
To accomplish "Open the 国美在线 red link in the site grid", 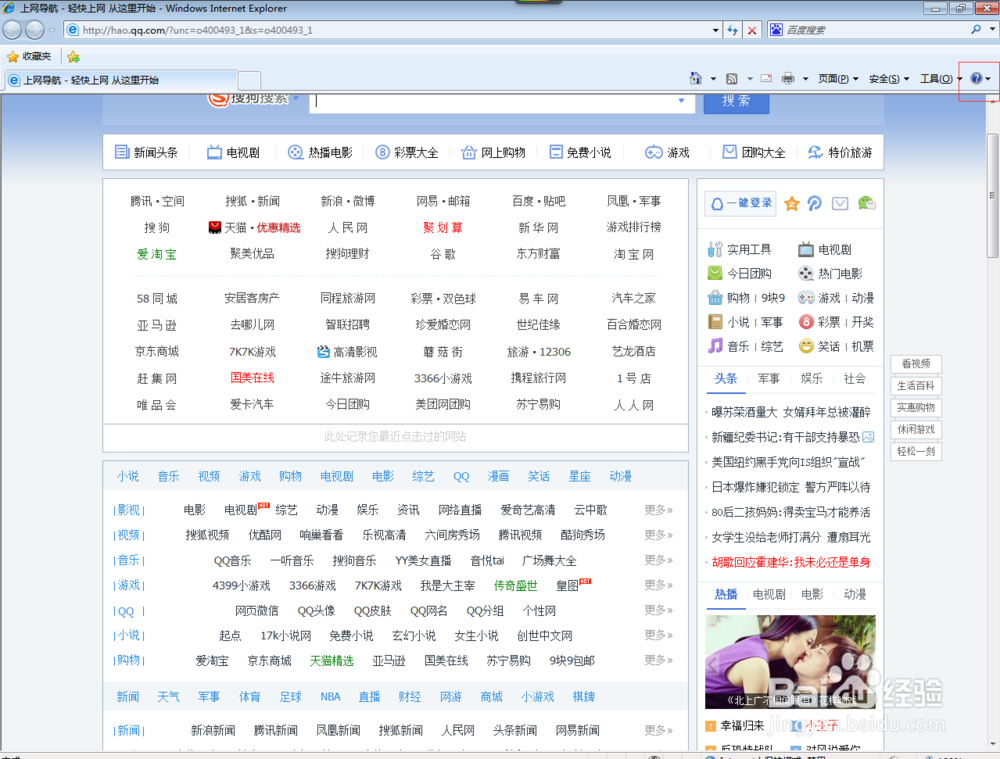I will [x=252, y=378].
